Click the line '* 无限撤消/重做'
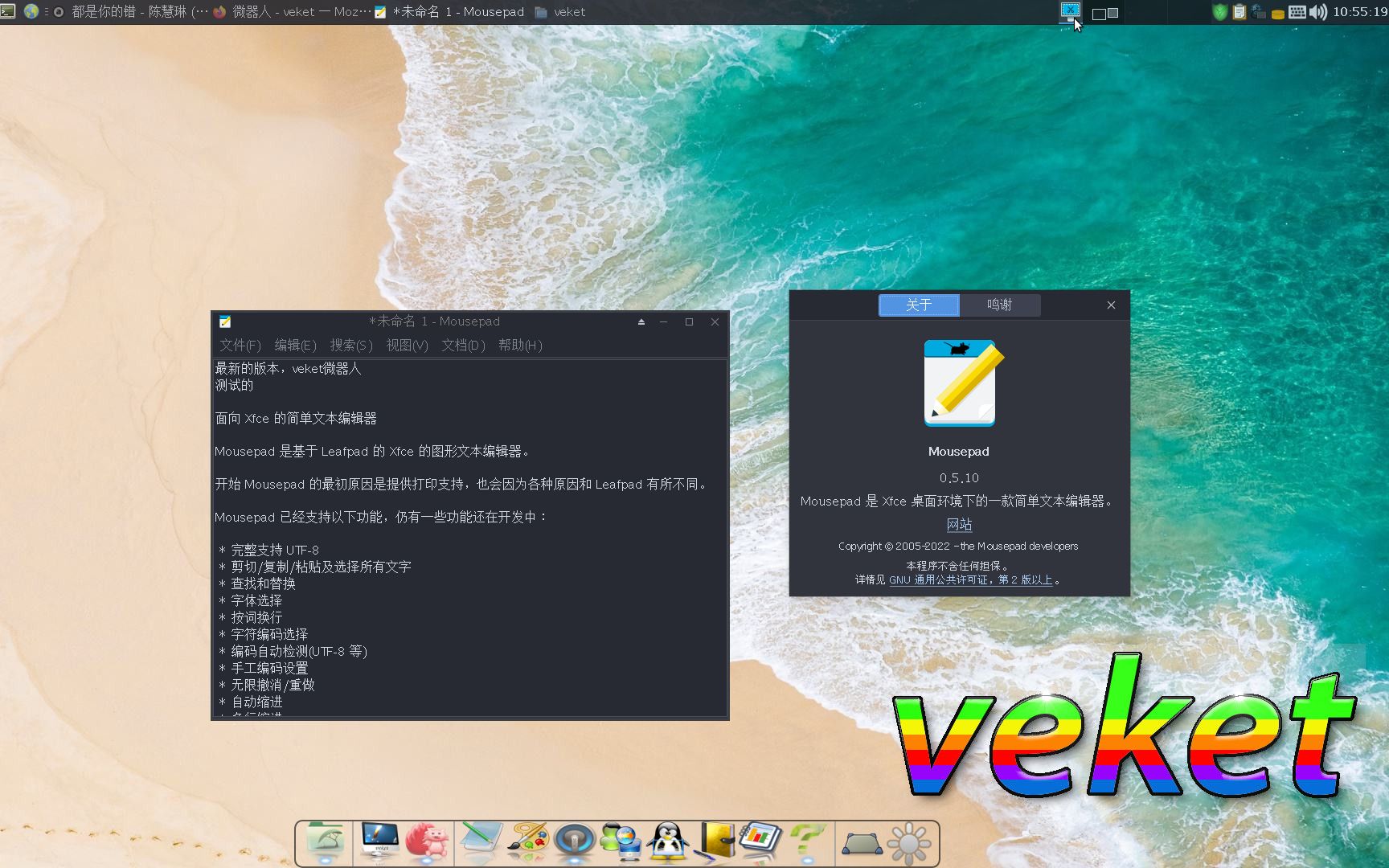The height and width of the screenshot is (868, 1389). 267,685
